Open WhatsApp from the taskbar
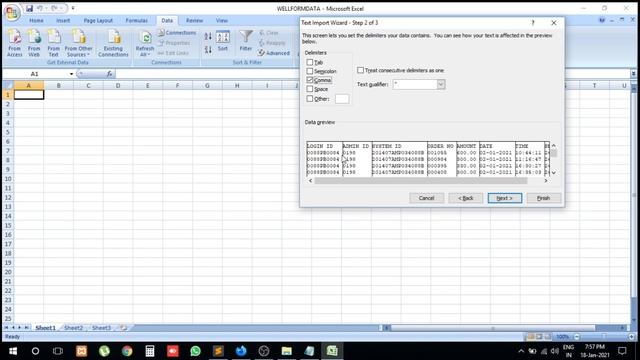Viewport: 640px width, 360px height. 196,351
